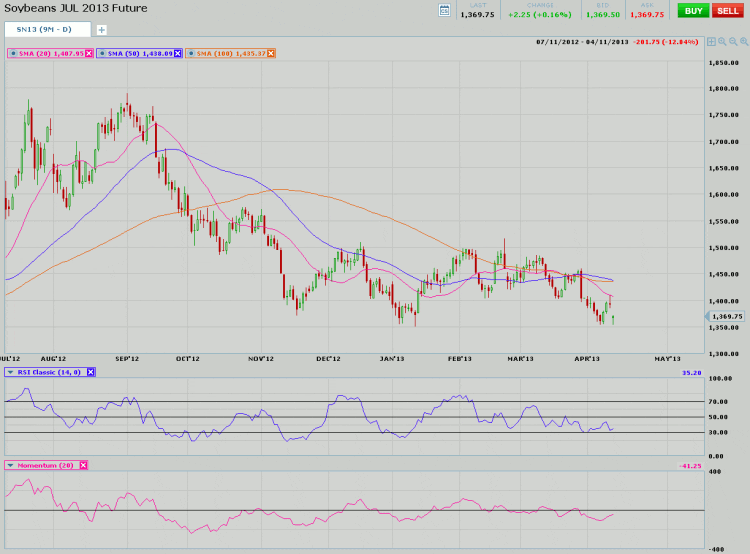The image size is (750, 554).
Task: Close the Momentum (20) indicator panel
Action: [x=83, y=465]
